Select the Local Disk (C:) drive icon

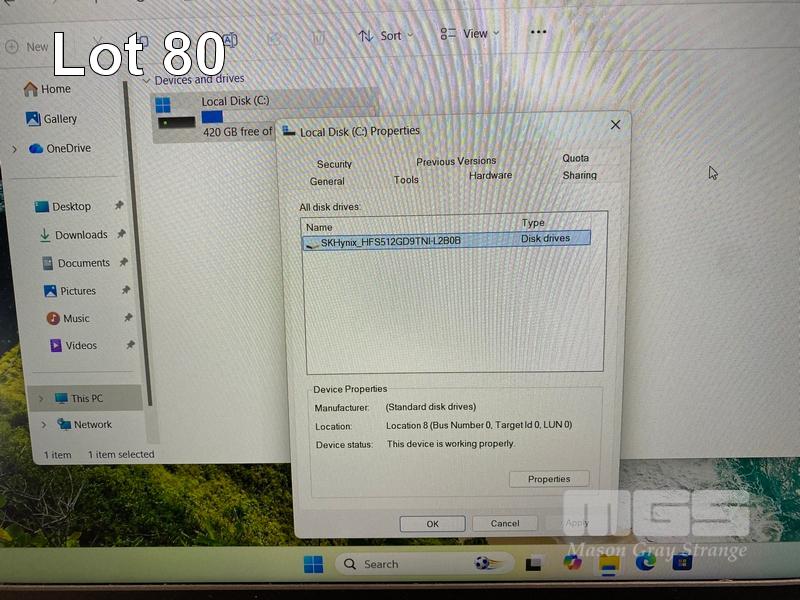[176, 113]
